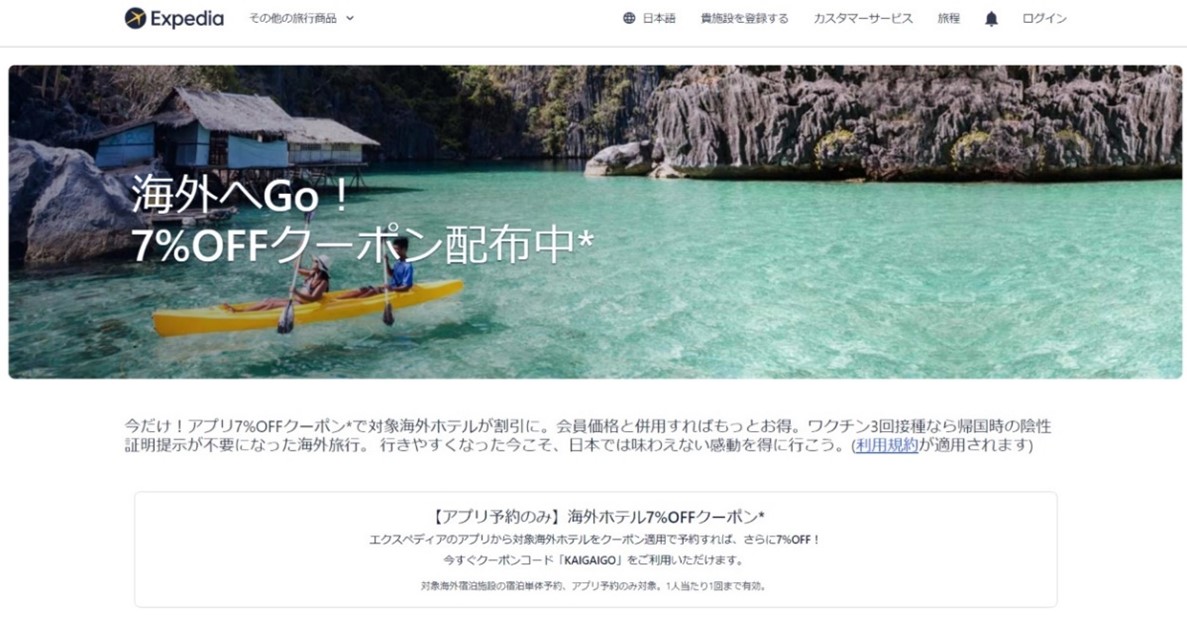Click the アプリ予約のみ coupon card heading
The height and width of the screenshot is (628, 1187).
(597, 517)
